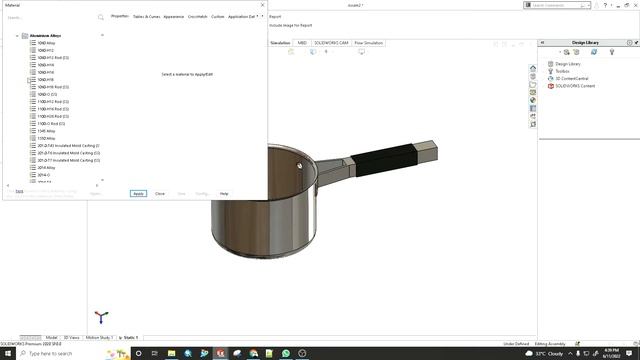Viewport: 640px width, 360px height.
Task: Switch to the 3D Views bottom tab
Action: [x=71, y=338]
